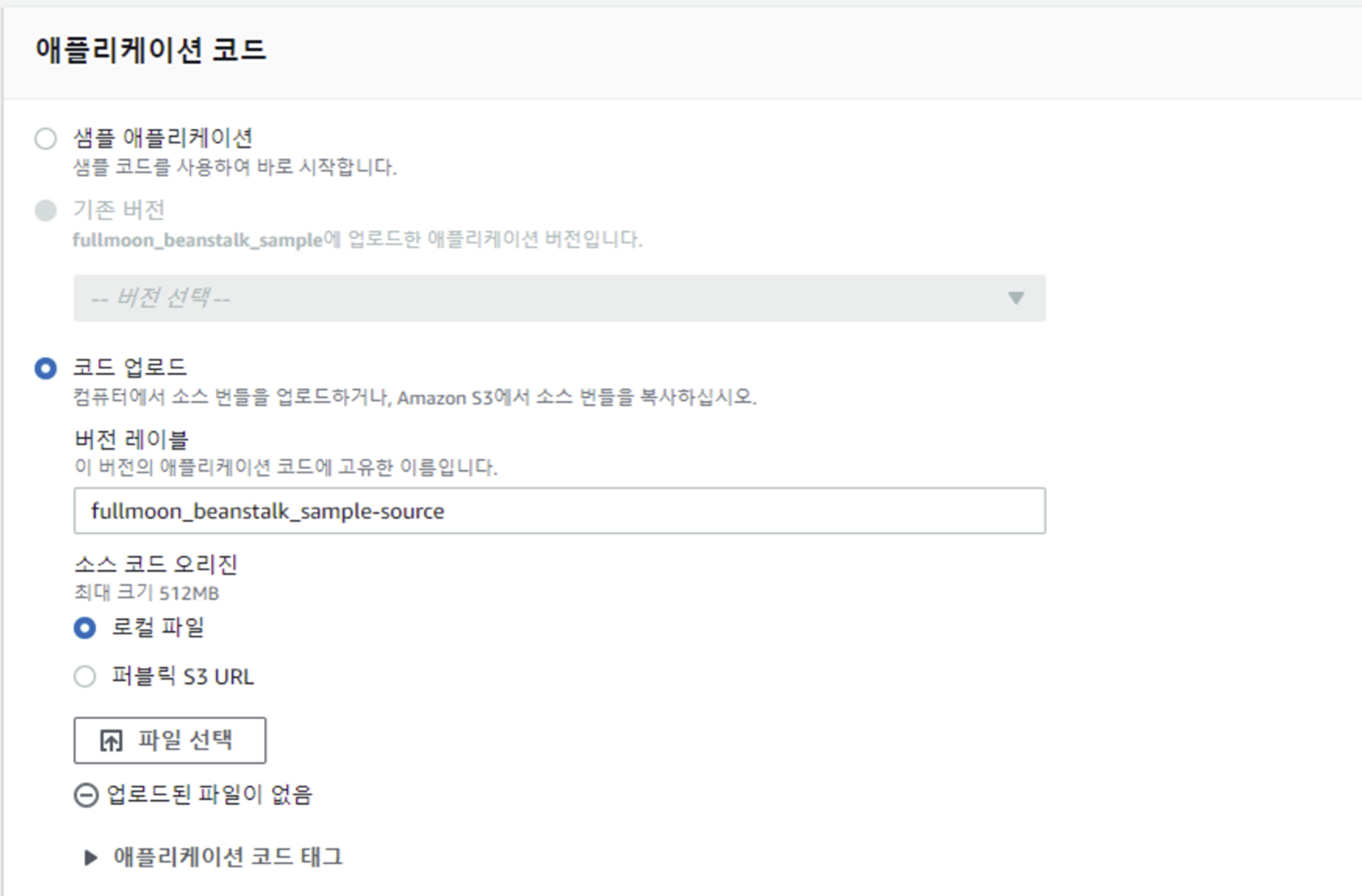1362x896 pixels.
Task: Click the 업로드된 파일이 없음 status text
Action: coord(209,794)
